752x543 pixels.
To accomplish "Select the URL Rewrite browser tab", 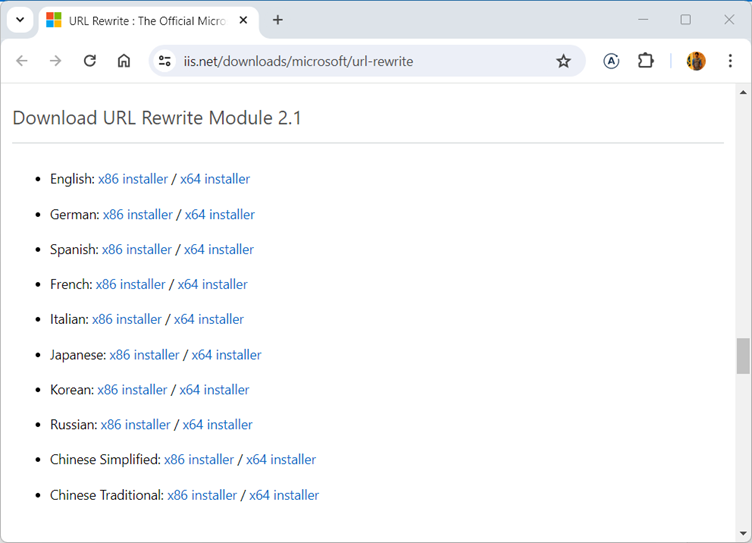I will (x=140, y=20).
